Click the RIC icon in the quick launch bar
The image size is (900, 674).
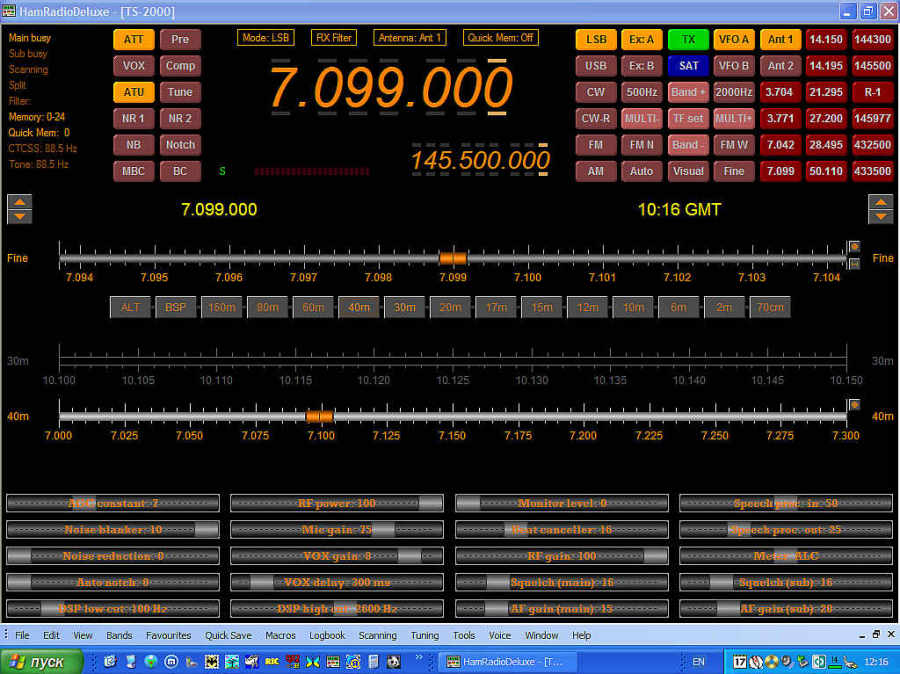(271, 662)
